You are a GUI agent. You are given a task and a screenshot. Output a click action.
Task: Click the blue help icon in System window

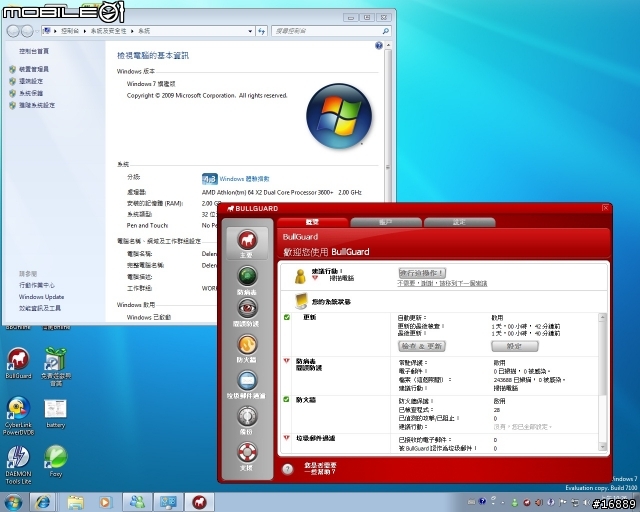point(379,45)
